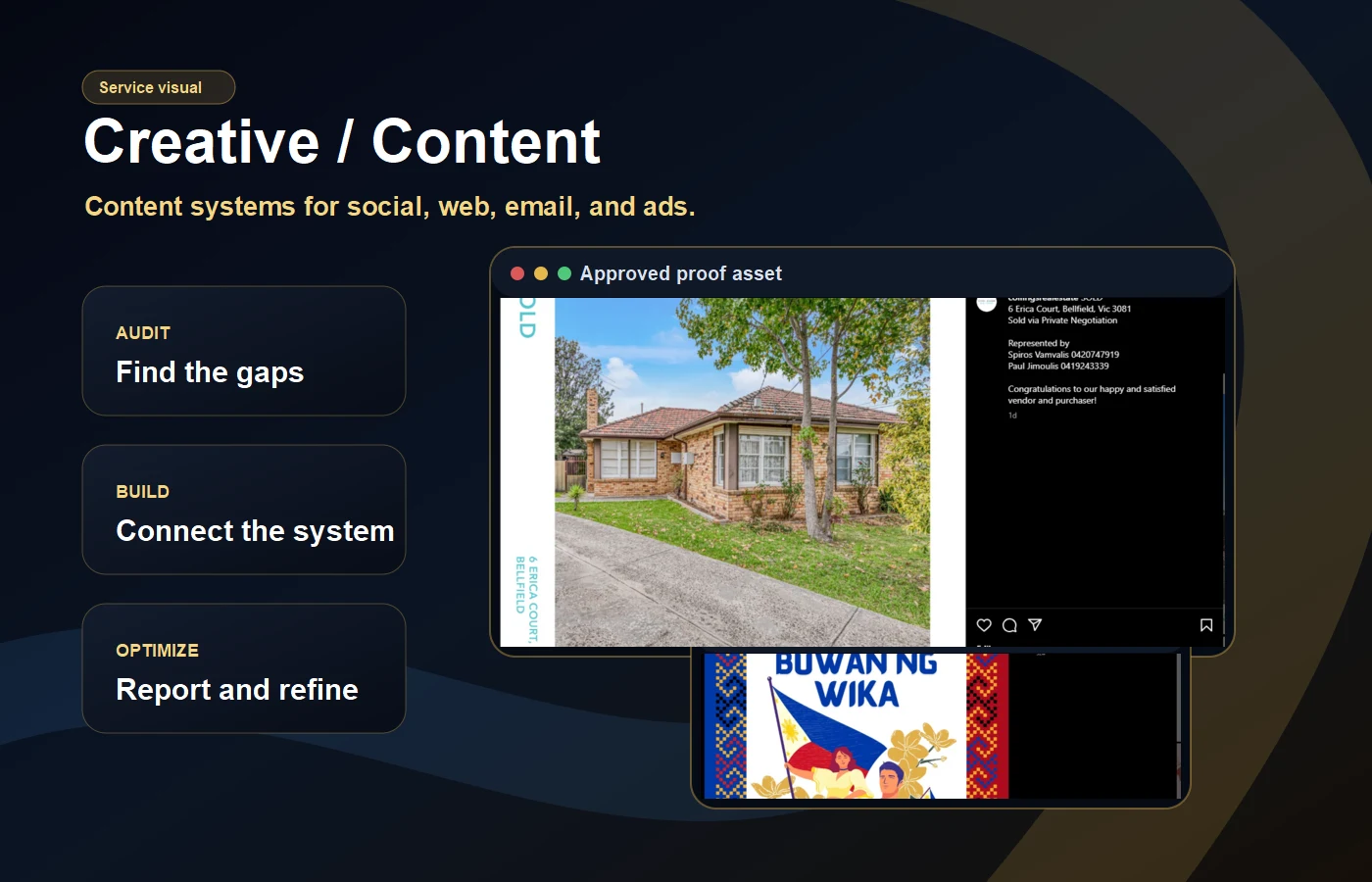Click the Represented by line
This screenshot has height=882, width=1372.
(x=1039, y=343)
